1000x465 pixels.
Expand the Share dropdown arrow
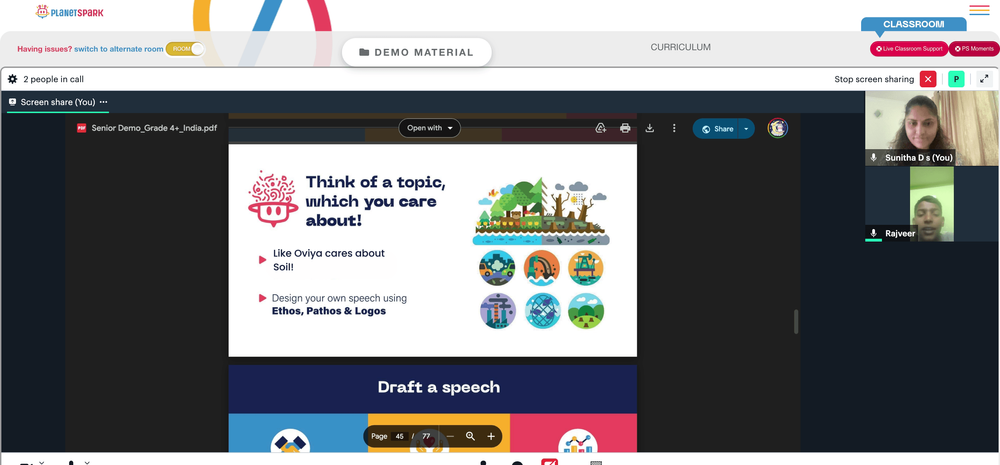tap(746, 129)
